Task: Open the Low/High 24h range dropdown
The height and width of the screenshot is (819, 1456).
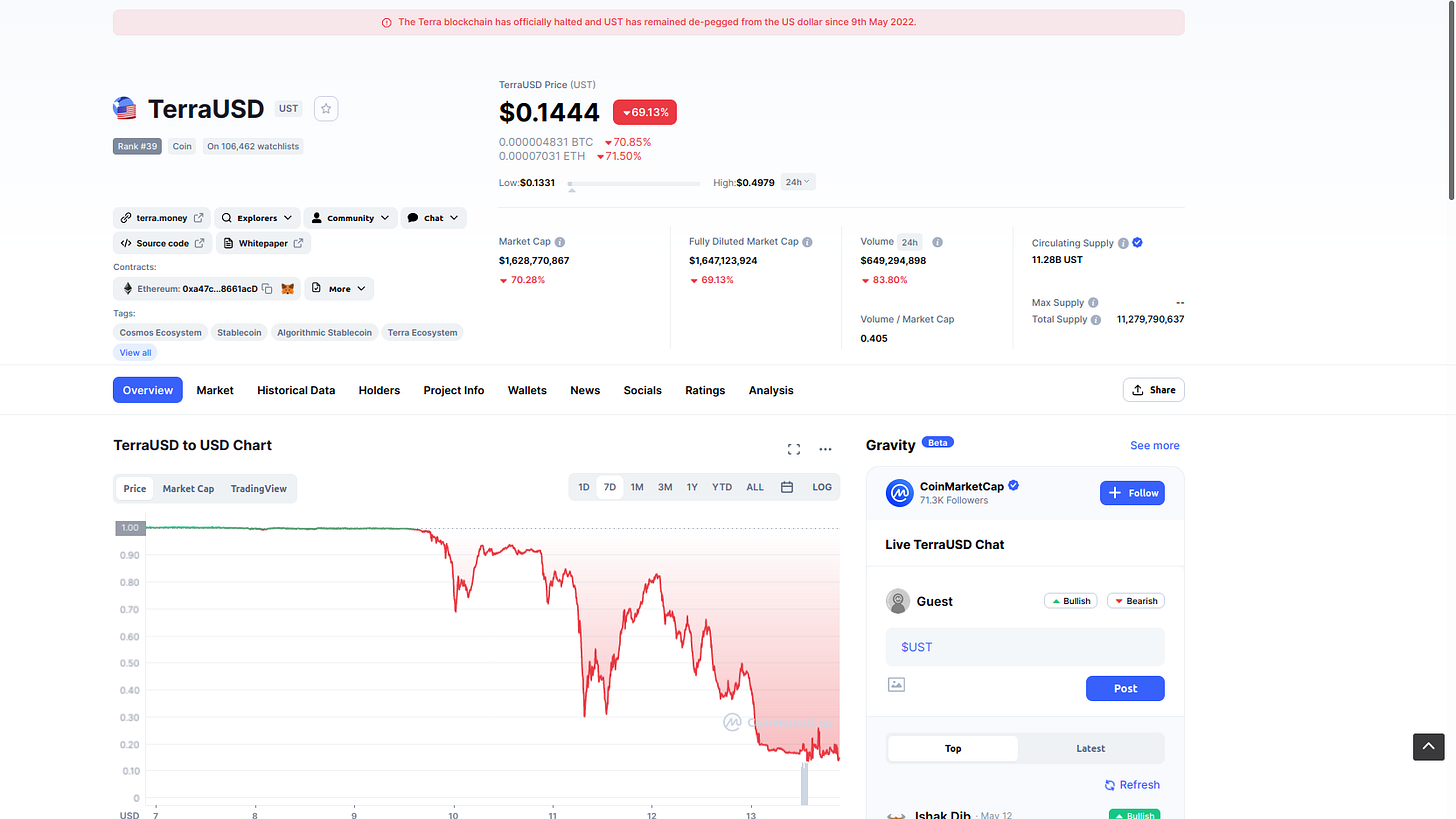Action: 798,182
